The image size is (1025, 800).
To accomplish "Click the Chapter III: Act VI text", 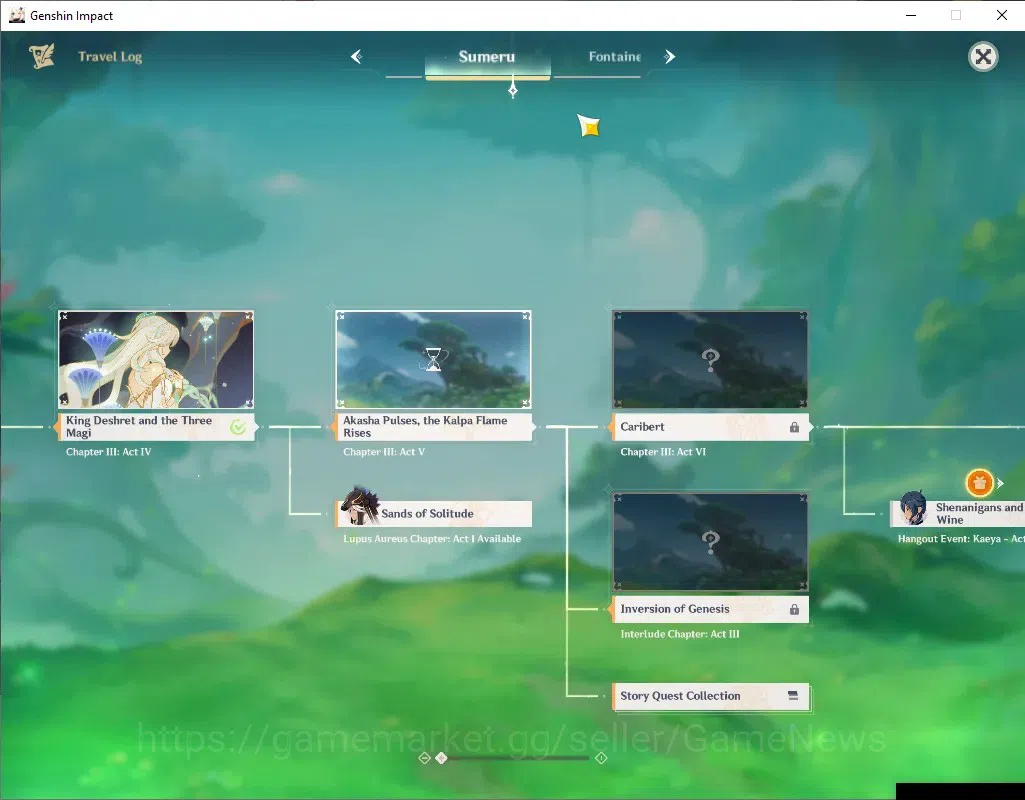I will tap(663, 452).
